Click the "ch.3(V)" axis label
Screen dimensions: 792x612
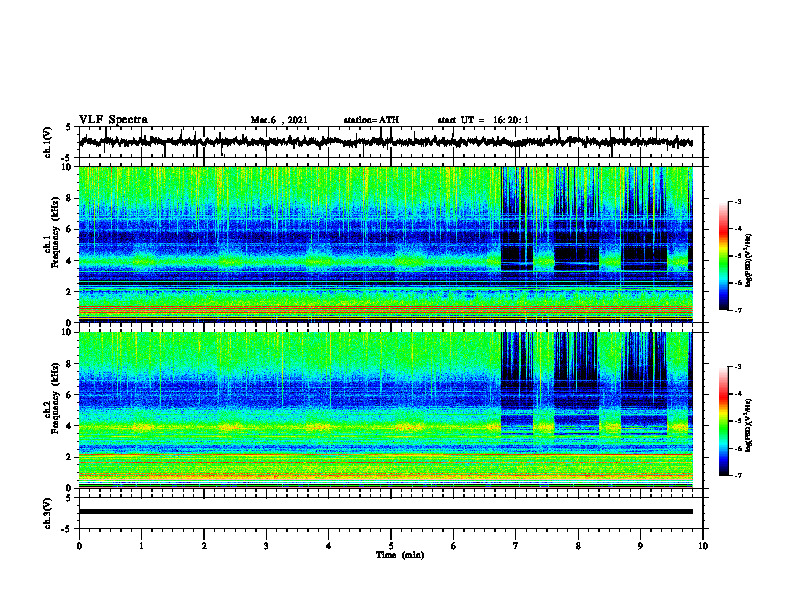(x=48, y=513)
